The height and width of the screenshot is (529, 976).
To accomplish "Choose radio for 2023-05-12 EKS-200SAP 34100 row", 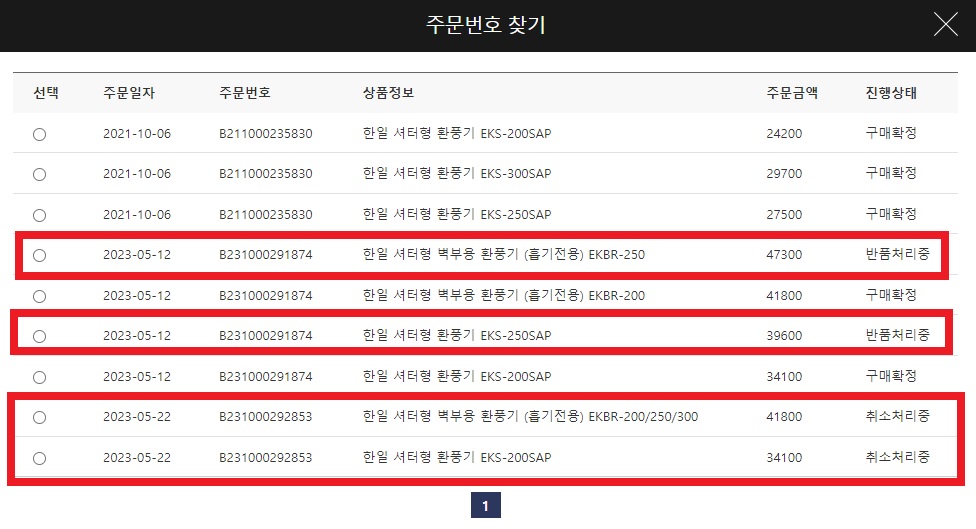I will [39, 377].
